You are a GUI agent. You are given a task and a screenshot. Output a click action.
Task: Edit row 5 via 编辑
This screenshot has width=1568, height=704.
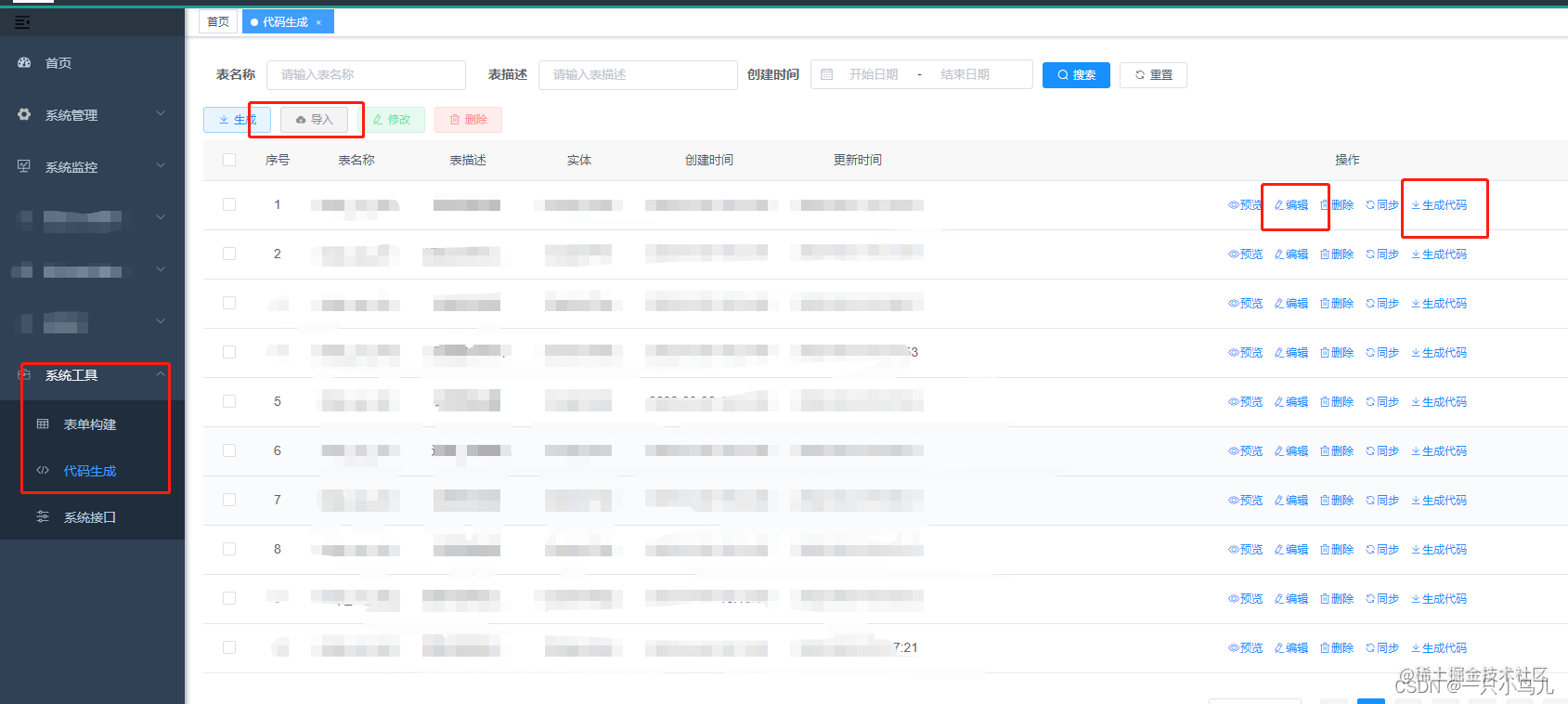pyautogui.click(x=1291, y=402)
